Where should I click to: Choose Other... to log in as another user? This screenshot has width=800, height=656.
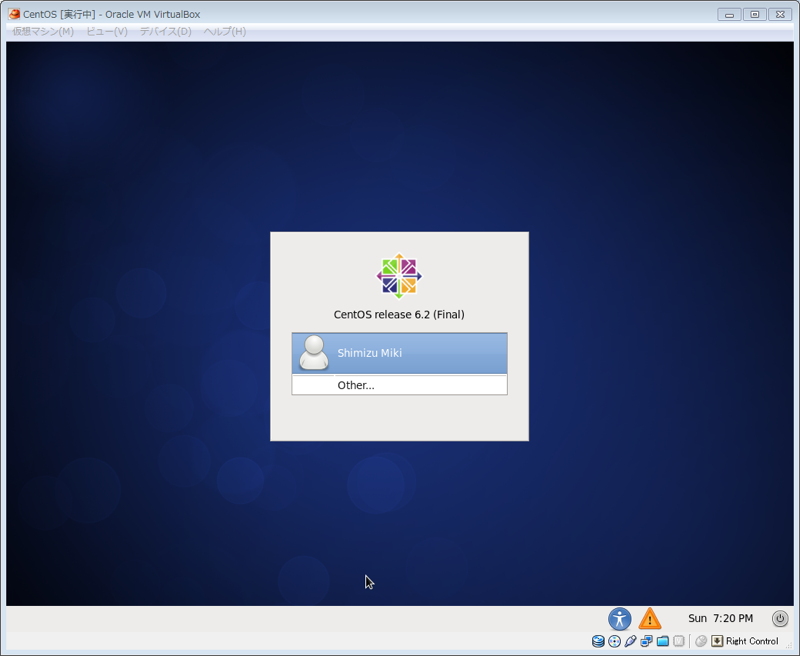tap(399, 385)
